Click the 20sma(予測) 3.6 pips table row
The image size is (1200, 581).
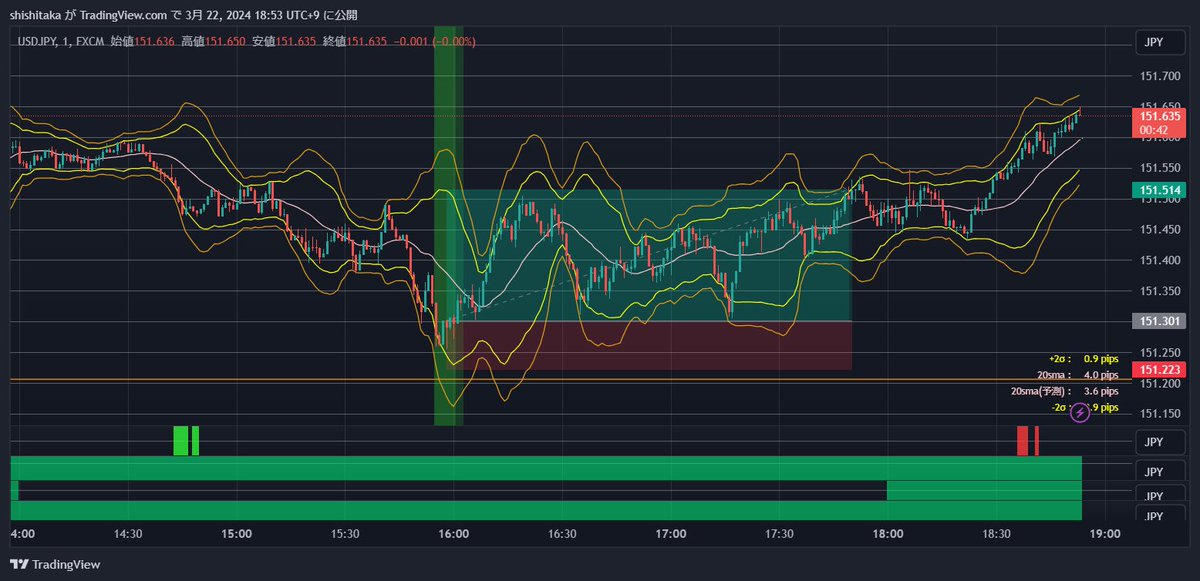1066,392
